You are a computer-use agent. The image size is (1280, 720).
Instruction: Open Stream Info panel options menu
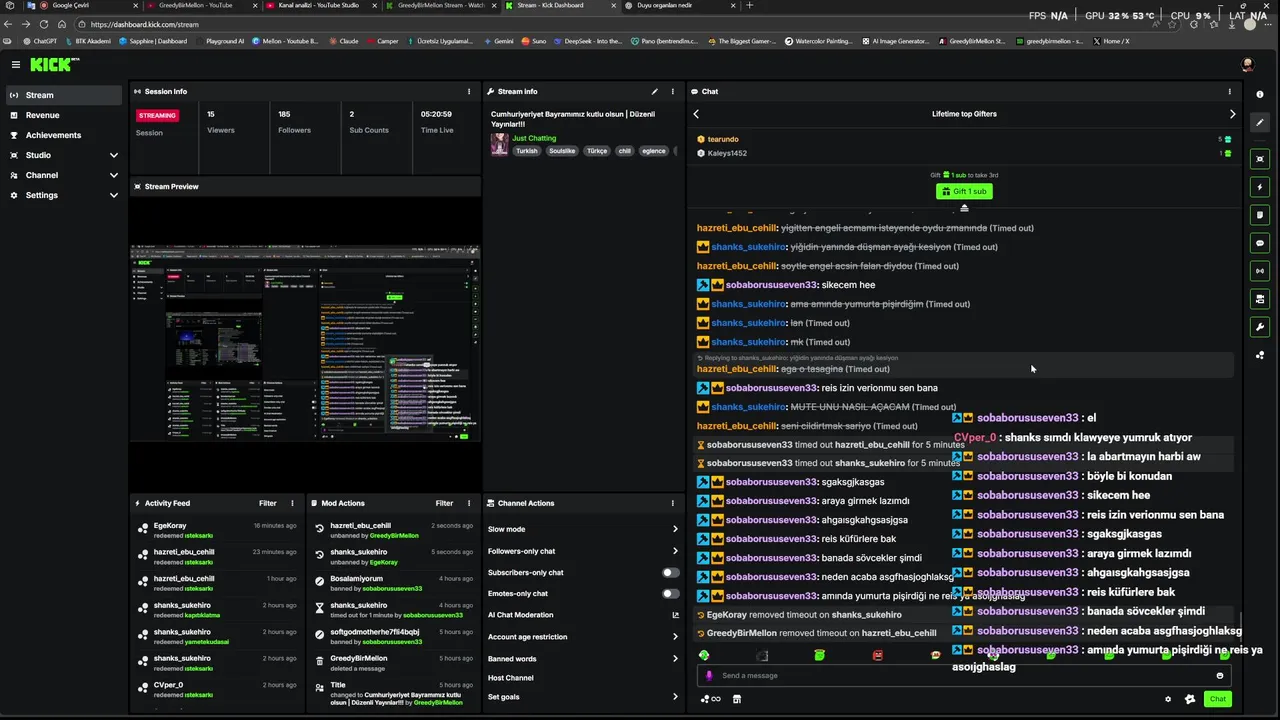pyautogui.click(x=673, y=91)
